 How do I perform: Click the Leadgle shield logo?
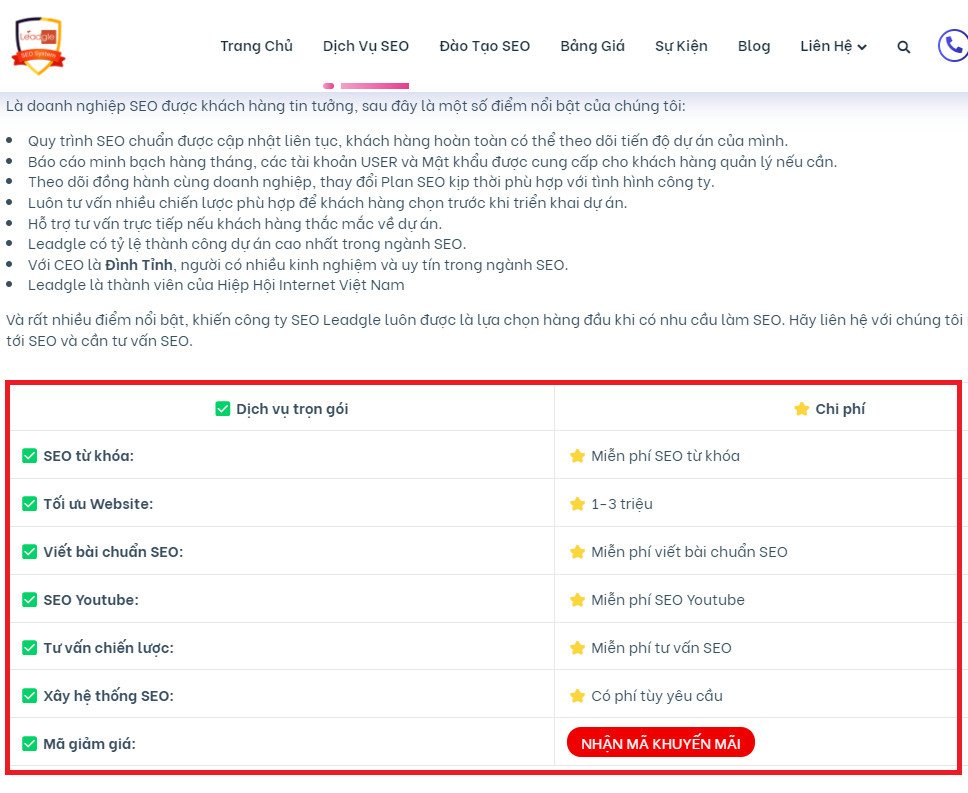coord(39,45)
